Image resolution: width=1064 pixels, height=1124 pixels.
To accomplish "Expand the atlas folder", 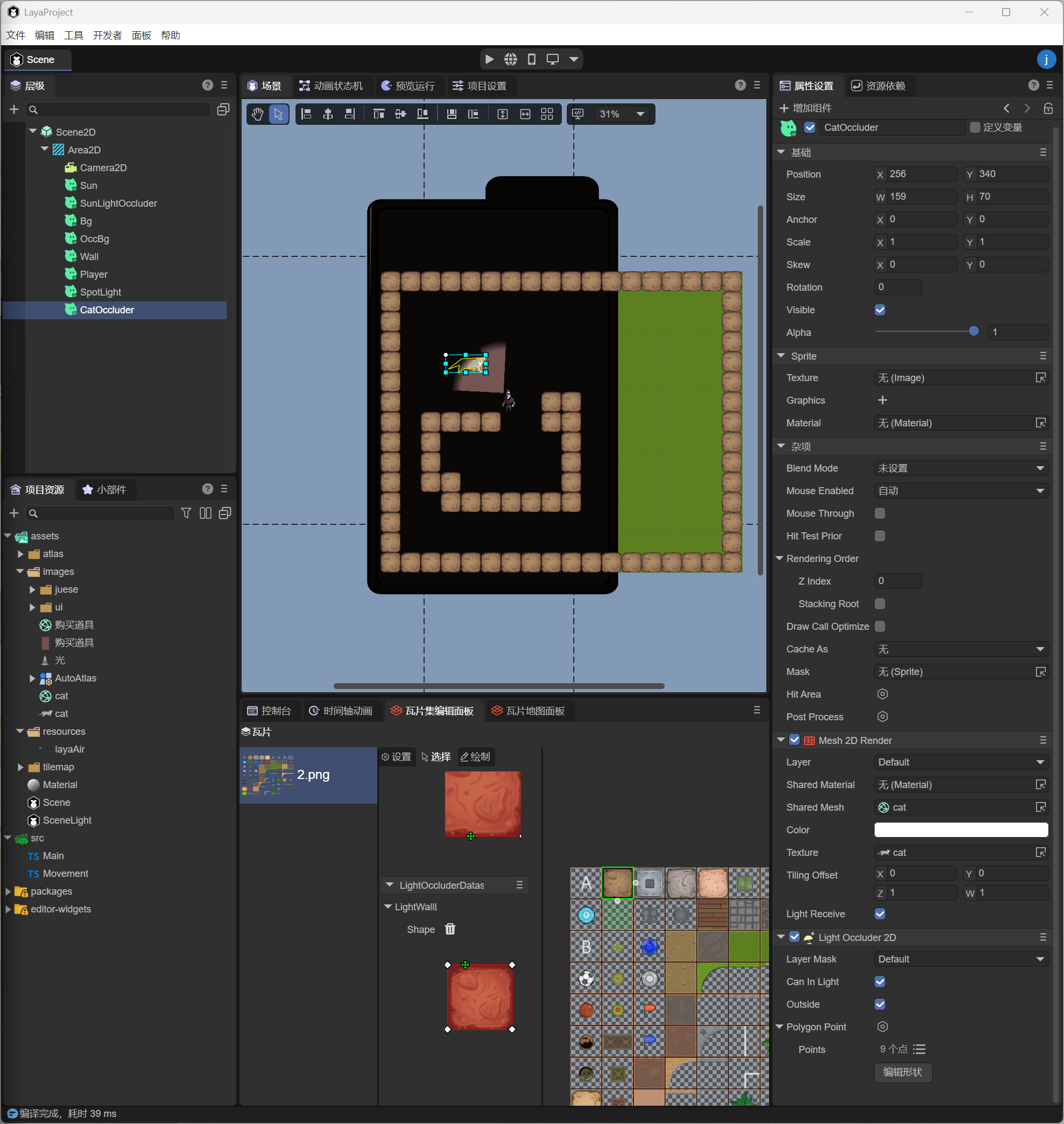I will [21, 554].
